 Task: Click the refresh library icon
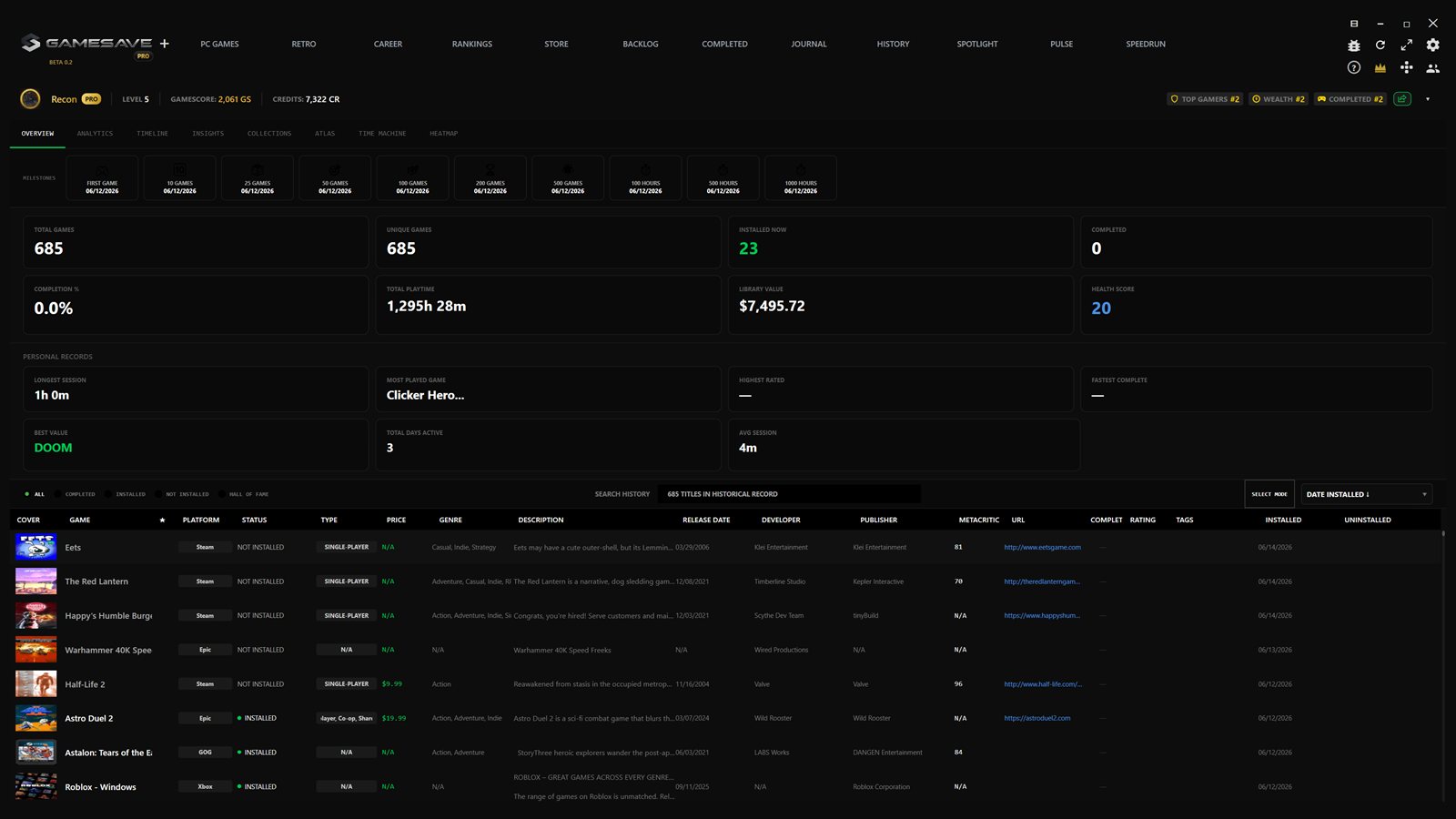(1380, 45)
